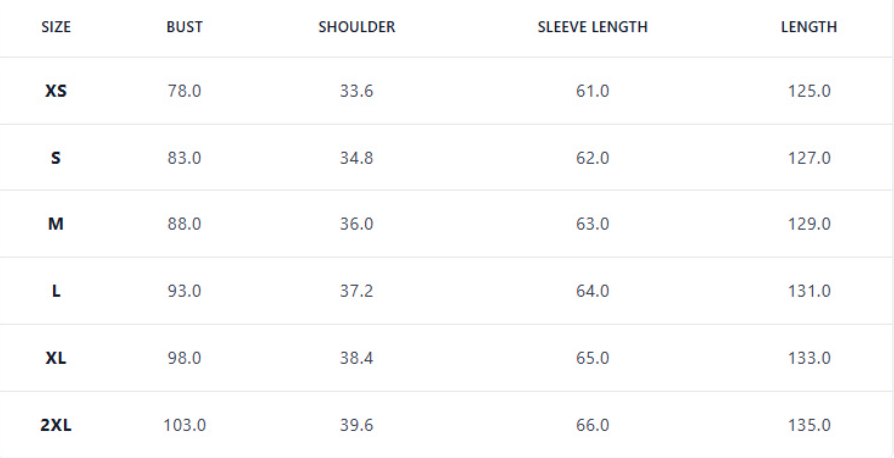Select the M size row label
894x458 pixels.
click(56, 224)
